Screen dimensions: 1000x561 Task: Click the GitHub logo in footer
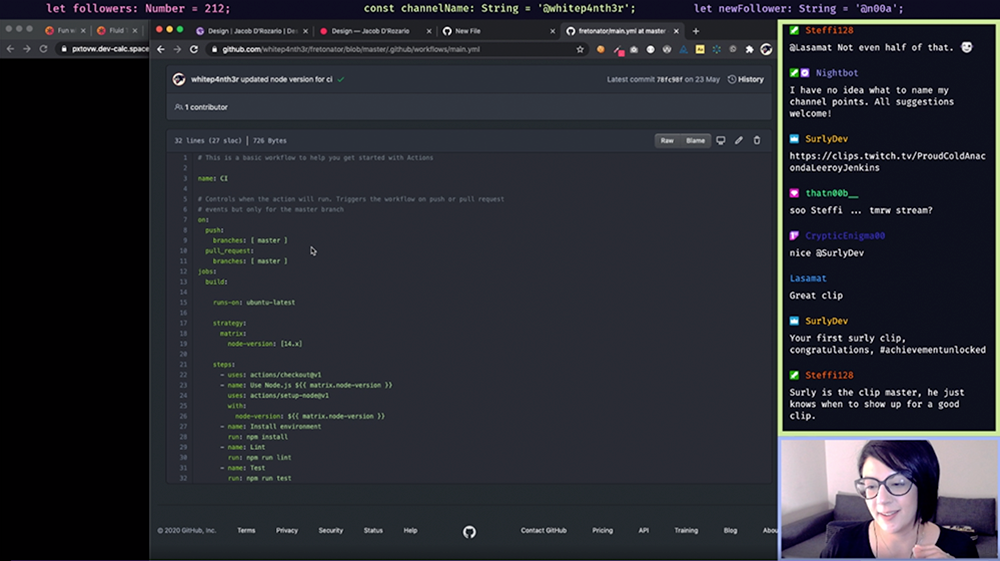coord(469,532)
